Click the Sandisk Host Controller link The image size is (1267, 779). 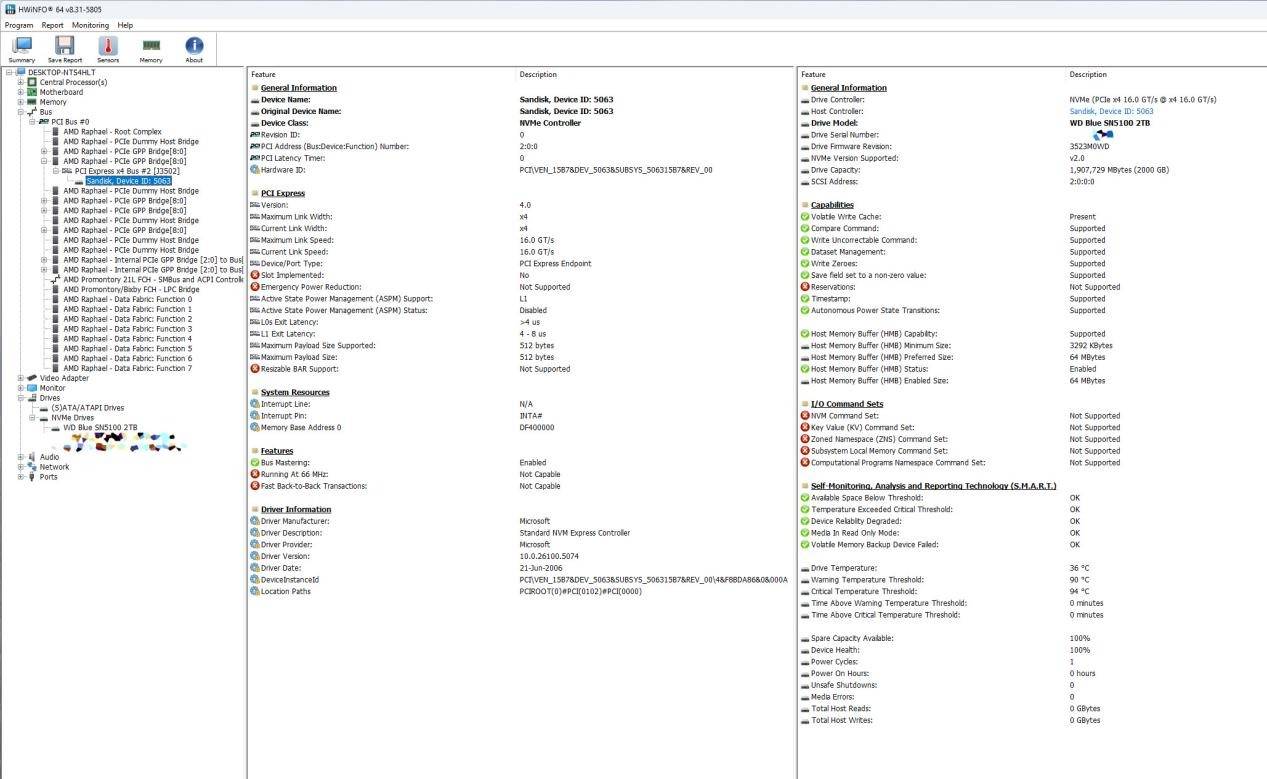[1111, 111]
